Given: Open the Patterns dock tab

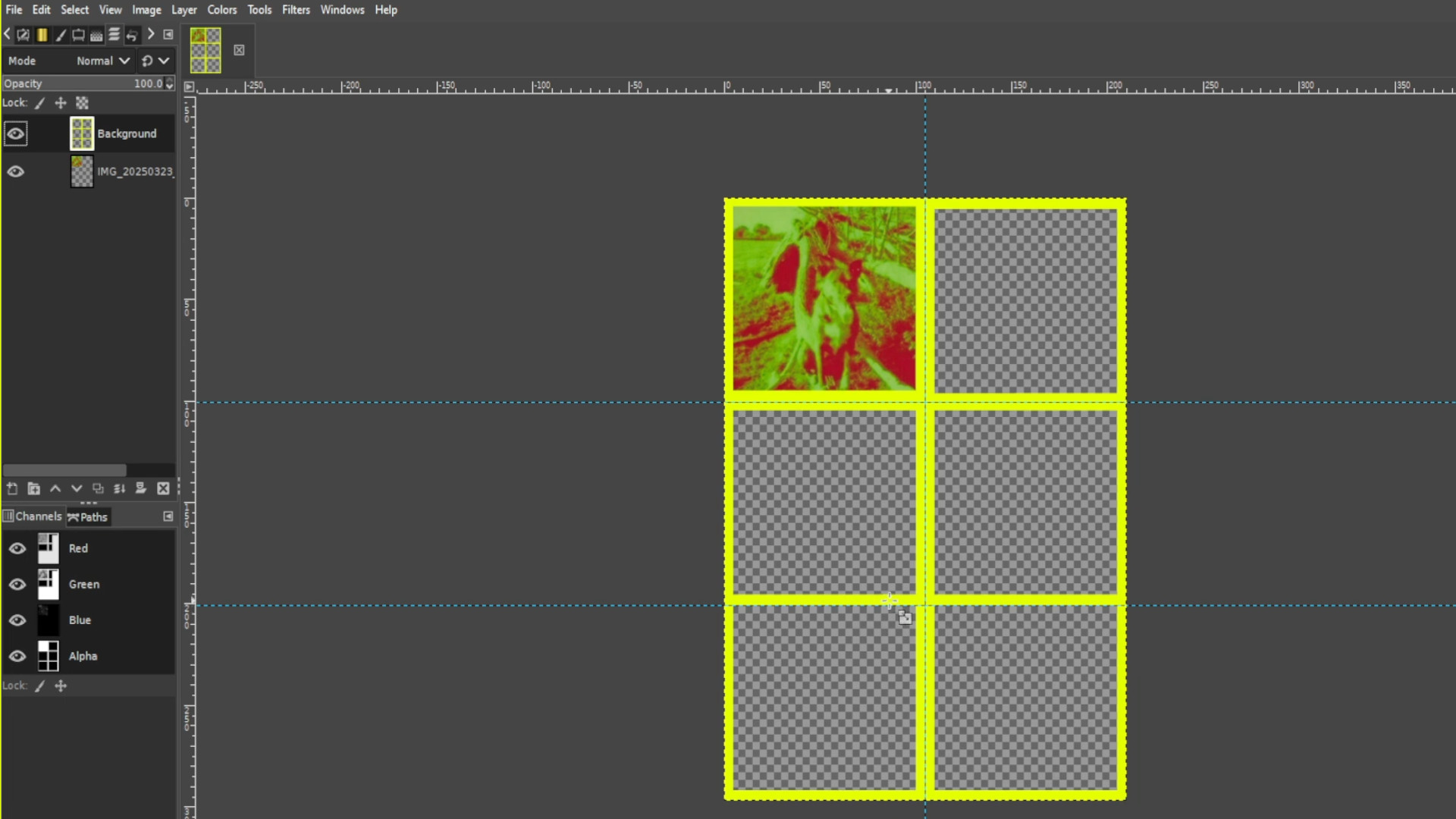Looking at the screenshot, I should (96, 35).
